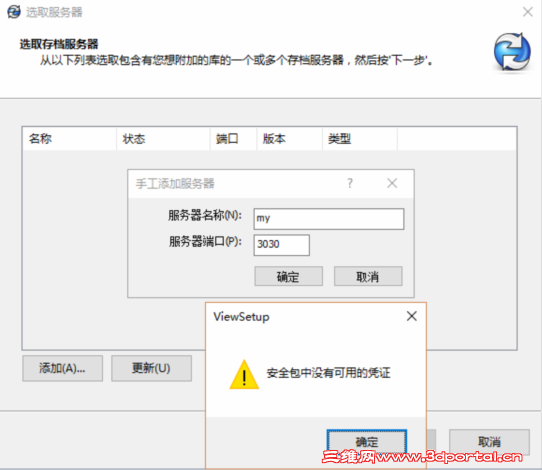This screenshot has width=542, height=470.
Task: Close the 选取服务器 wizard window
Action: point(527,12)
